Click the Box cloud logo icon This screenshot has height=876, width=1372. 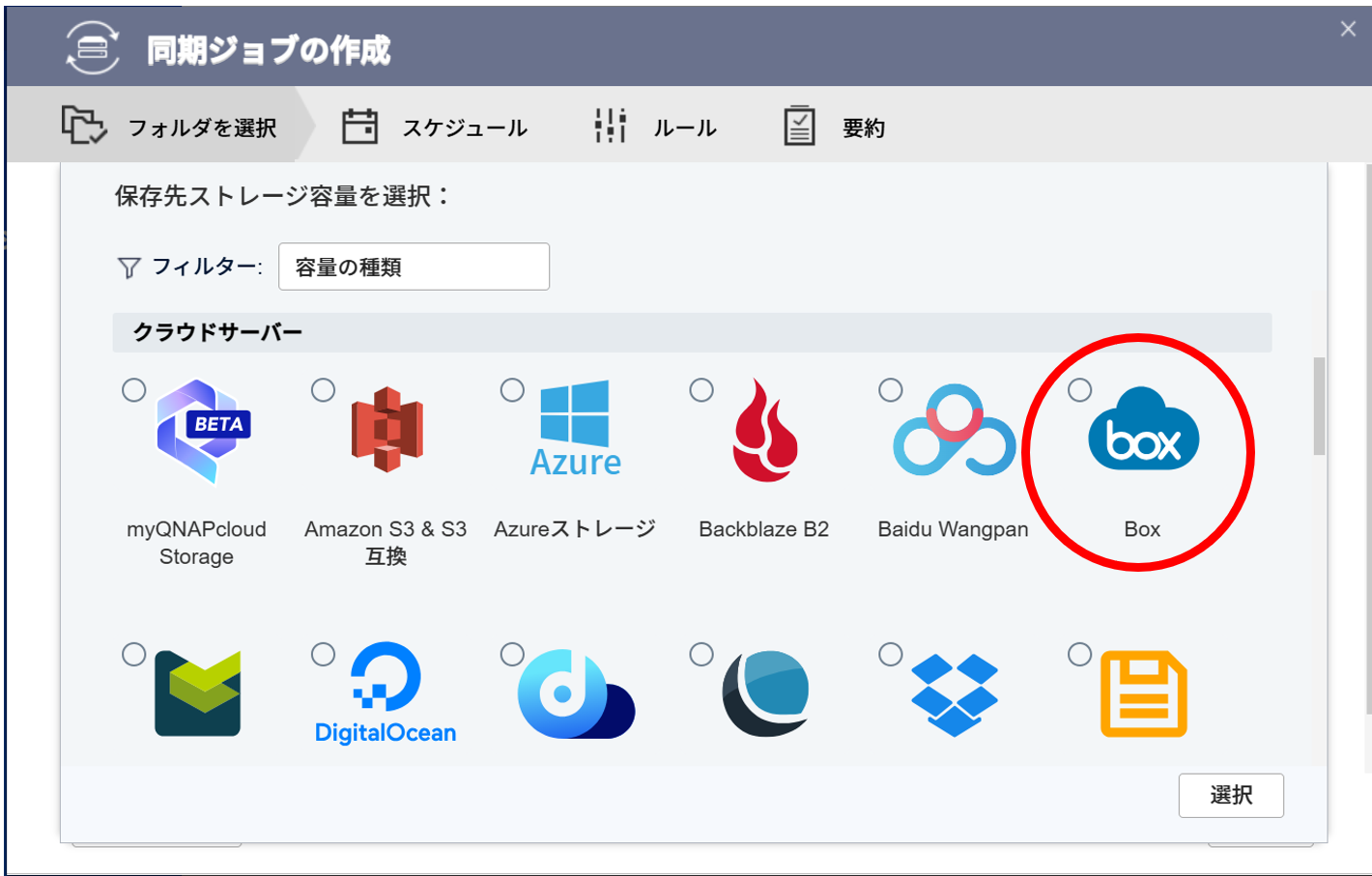point(1143,429)
